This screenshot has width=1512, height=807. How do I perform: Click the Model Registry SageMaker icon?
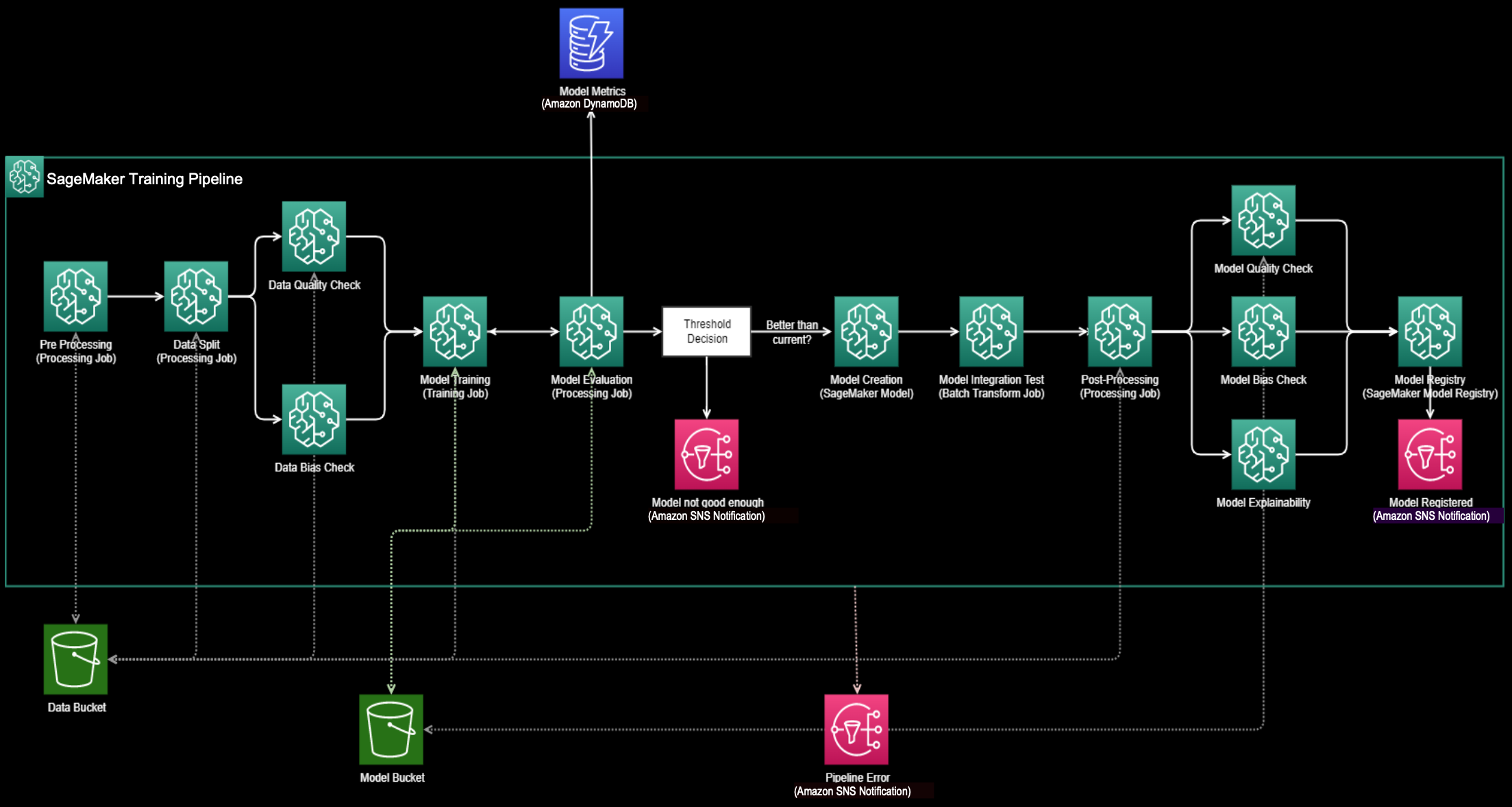tap(1430, 331)
